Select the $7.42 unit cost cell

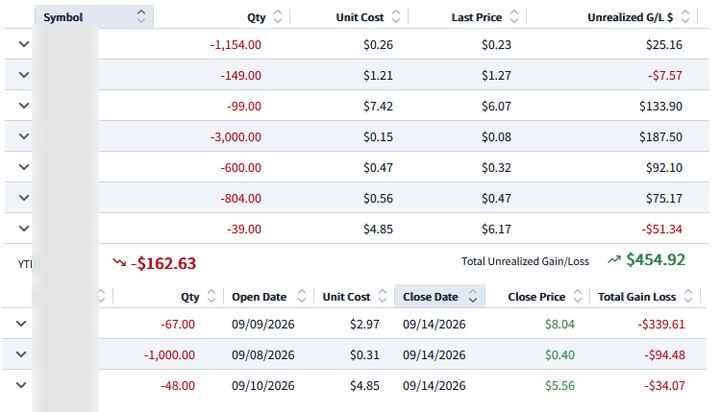(378, 106)
